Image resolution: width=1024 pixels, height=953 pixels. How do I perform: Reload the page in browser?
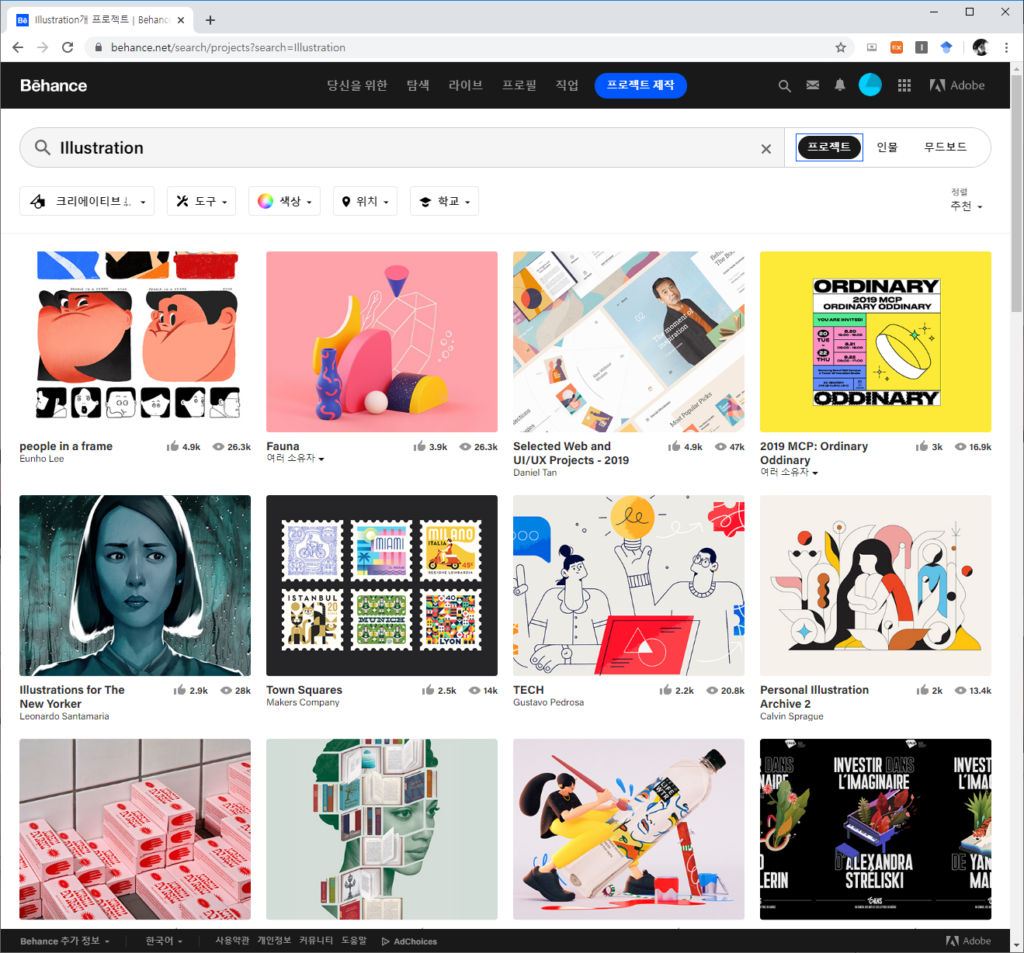pyautogui.click(x=68, y=47)
